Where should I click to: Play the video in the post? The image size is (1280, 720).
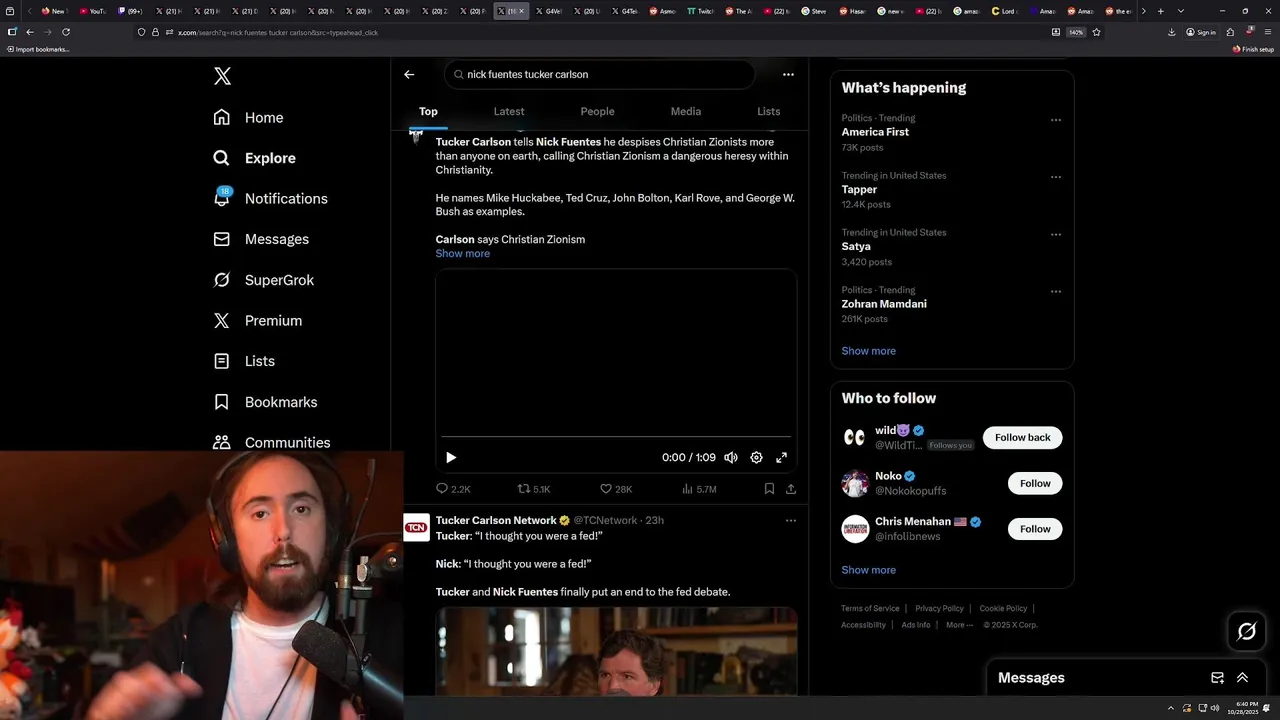tap(451, 457)
